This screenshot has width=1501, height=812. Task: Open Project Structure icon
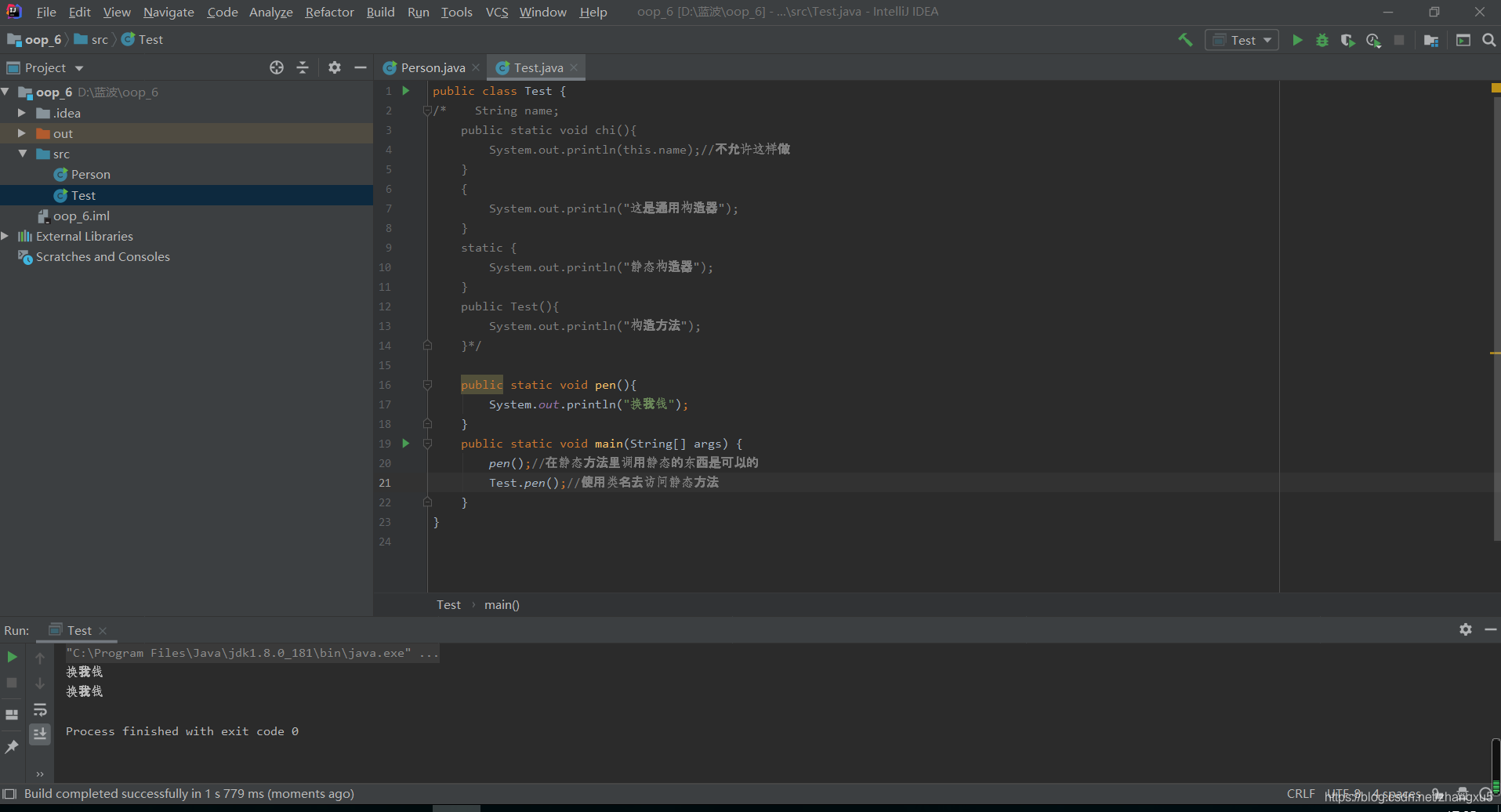[1431, 40]
